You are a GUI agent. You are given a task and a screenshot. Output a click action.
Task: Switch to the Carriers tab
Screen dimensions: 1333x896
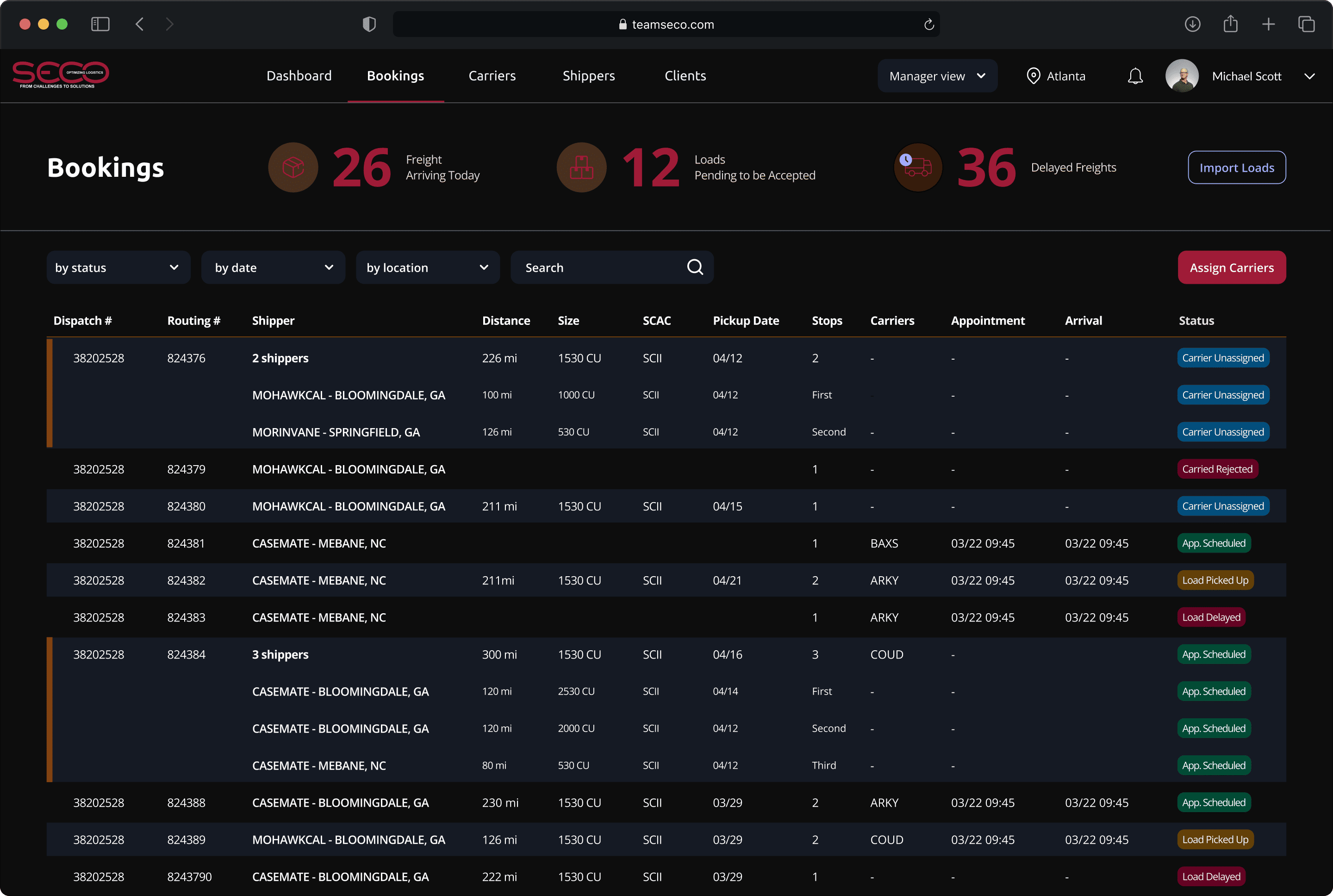pos(492,76)
